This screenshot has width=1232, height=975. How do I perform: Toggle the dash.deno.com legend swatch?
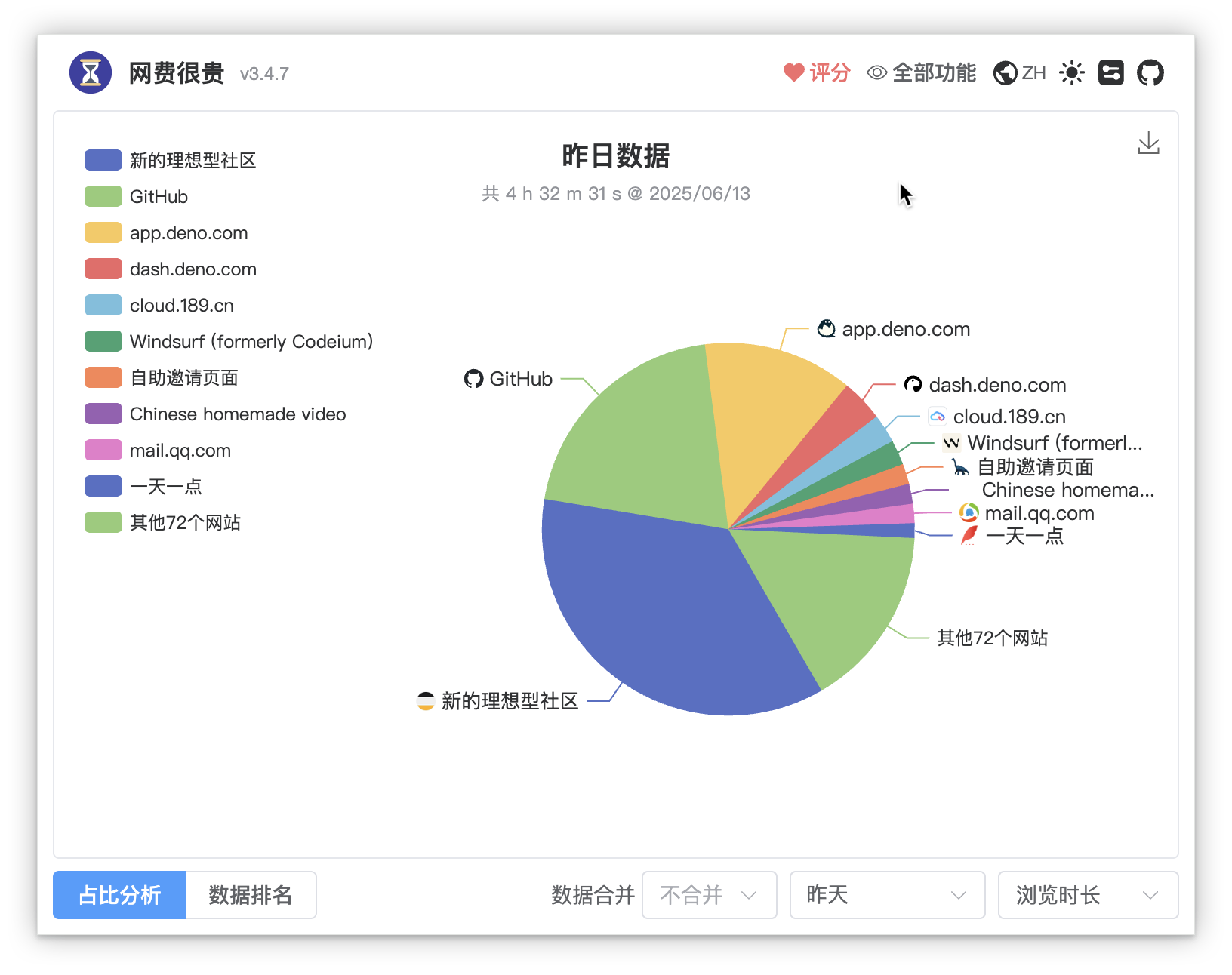[x=103, y=269]
